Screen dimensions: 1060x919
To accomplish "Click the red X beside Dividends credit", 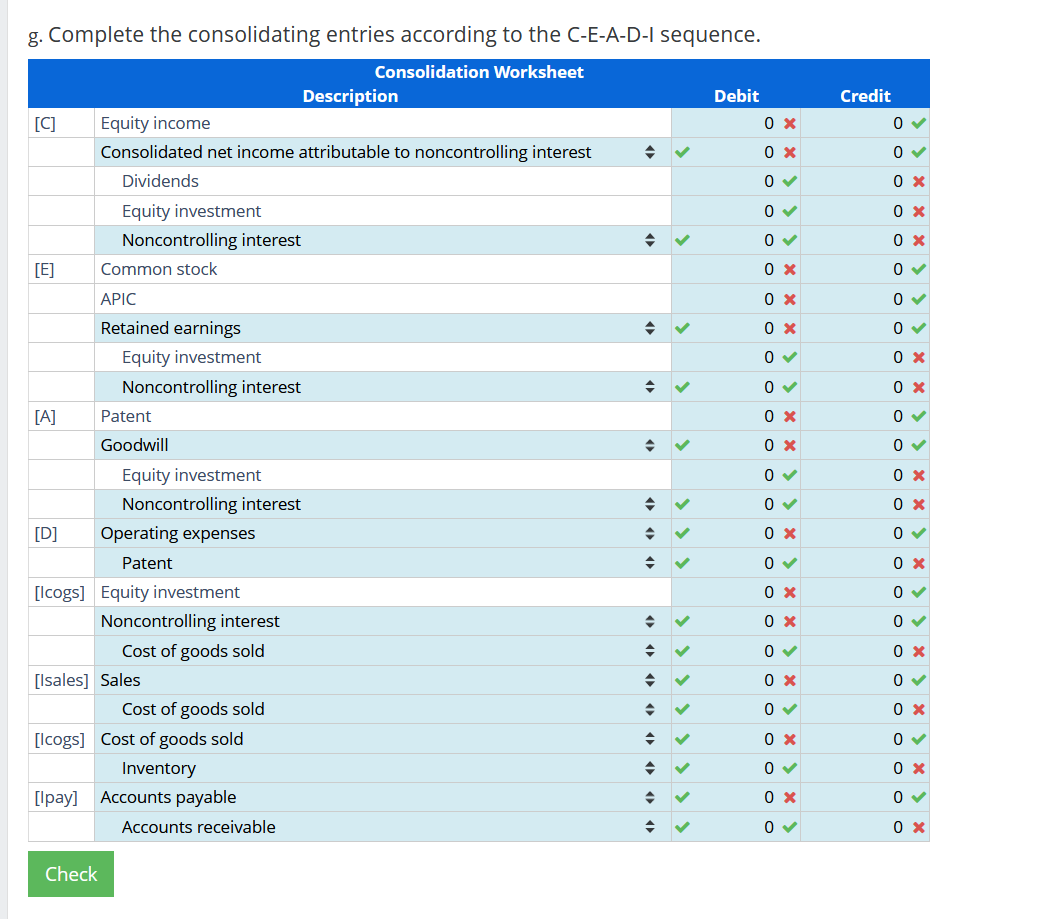I will (x=919, y=181).
